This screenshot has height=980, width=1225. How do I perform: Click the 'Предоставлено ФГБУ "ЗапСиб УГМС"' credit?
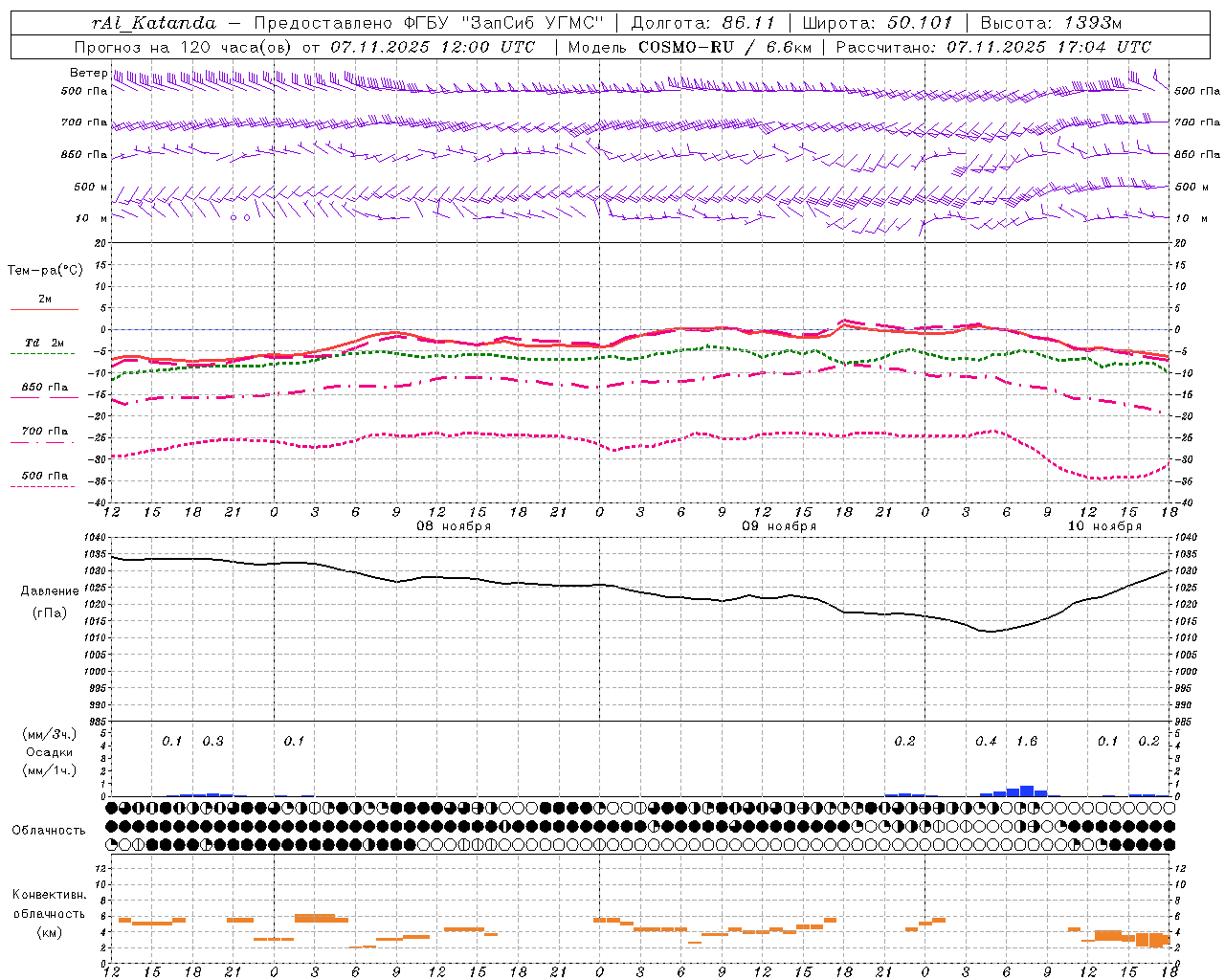(x=429, y=23)
